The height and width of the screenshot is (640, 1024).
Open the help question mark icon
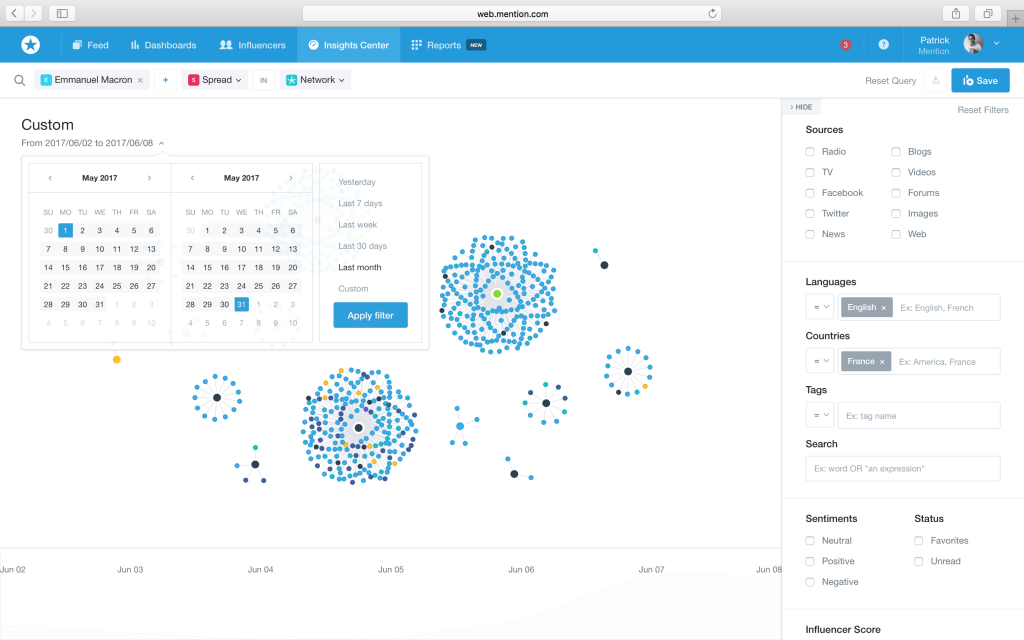point(883,44)
